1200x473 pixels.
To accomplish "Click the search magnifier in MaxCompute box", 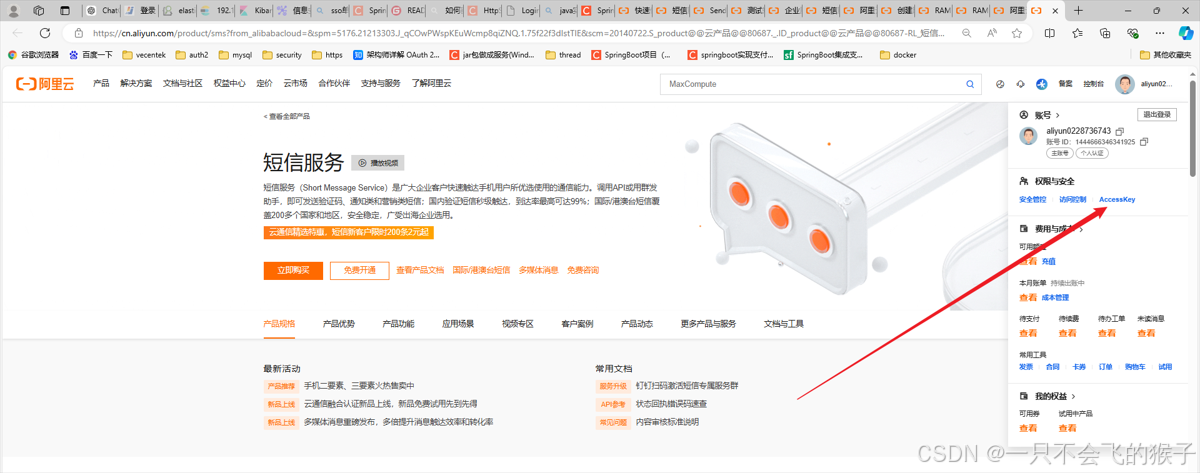I will 969,84.
